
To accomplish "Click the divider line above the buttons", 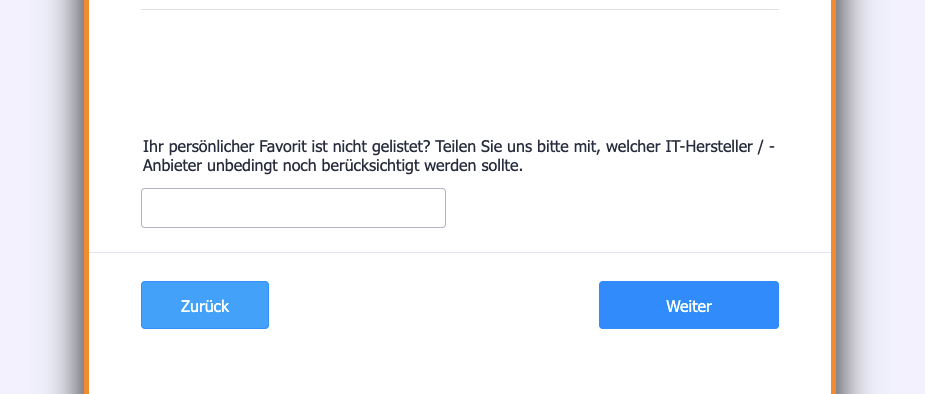I will click(460, 252).
